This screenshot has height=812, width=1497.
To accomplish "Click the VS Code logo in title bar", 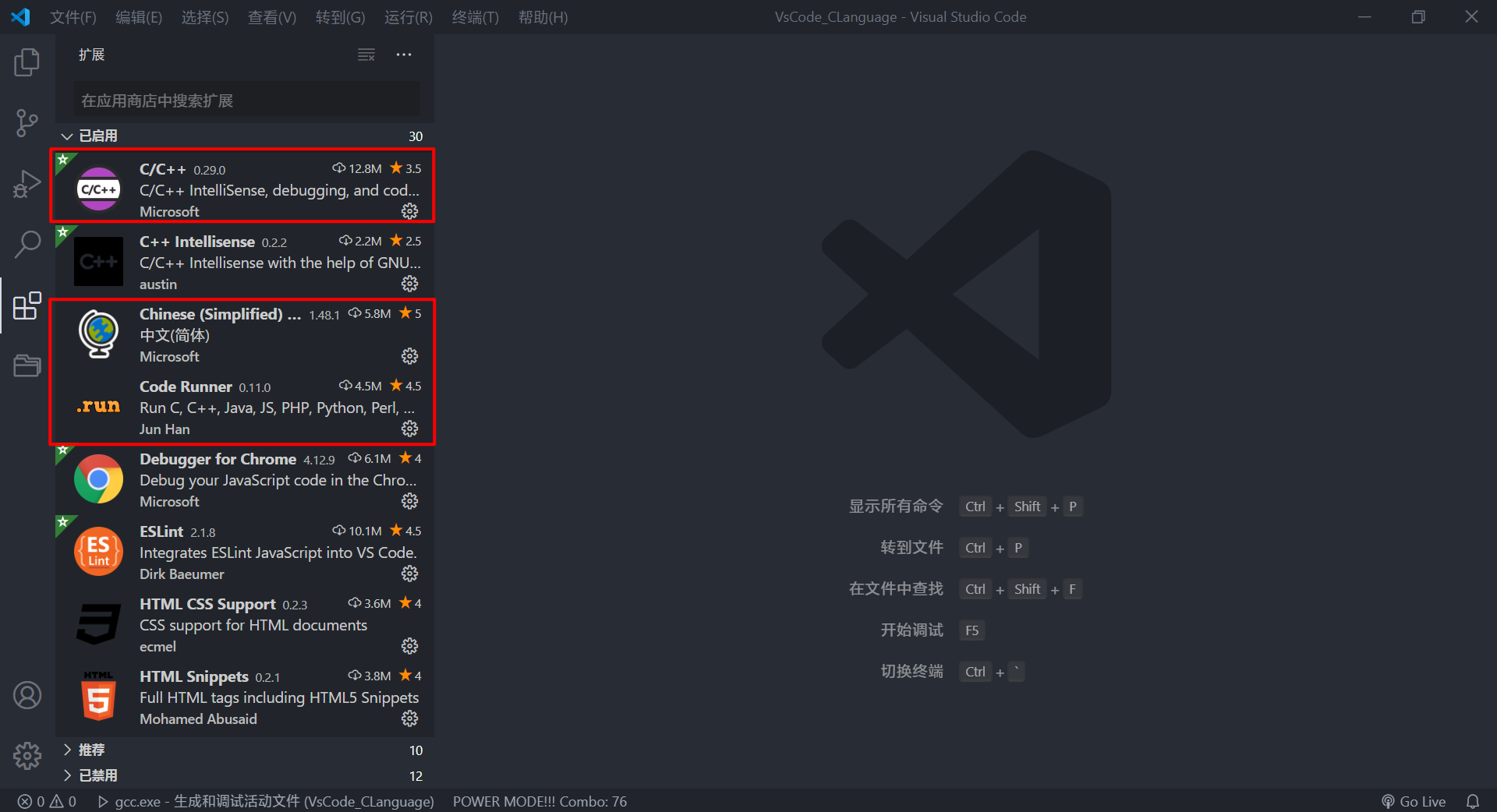I will click(21, 16).
